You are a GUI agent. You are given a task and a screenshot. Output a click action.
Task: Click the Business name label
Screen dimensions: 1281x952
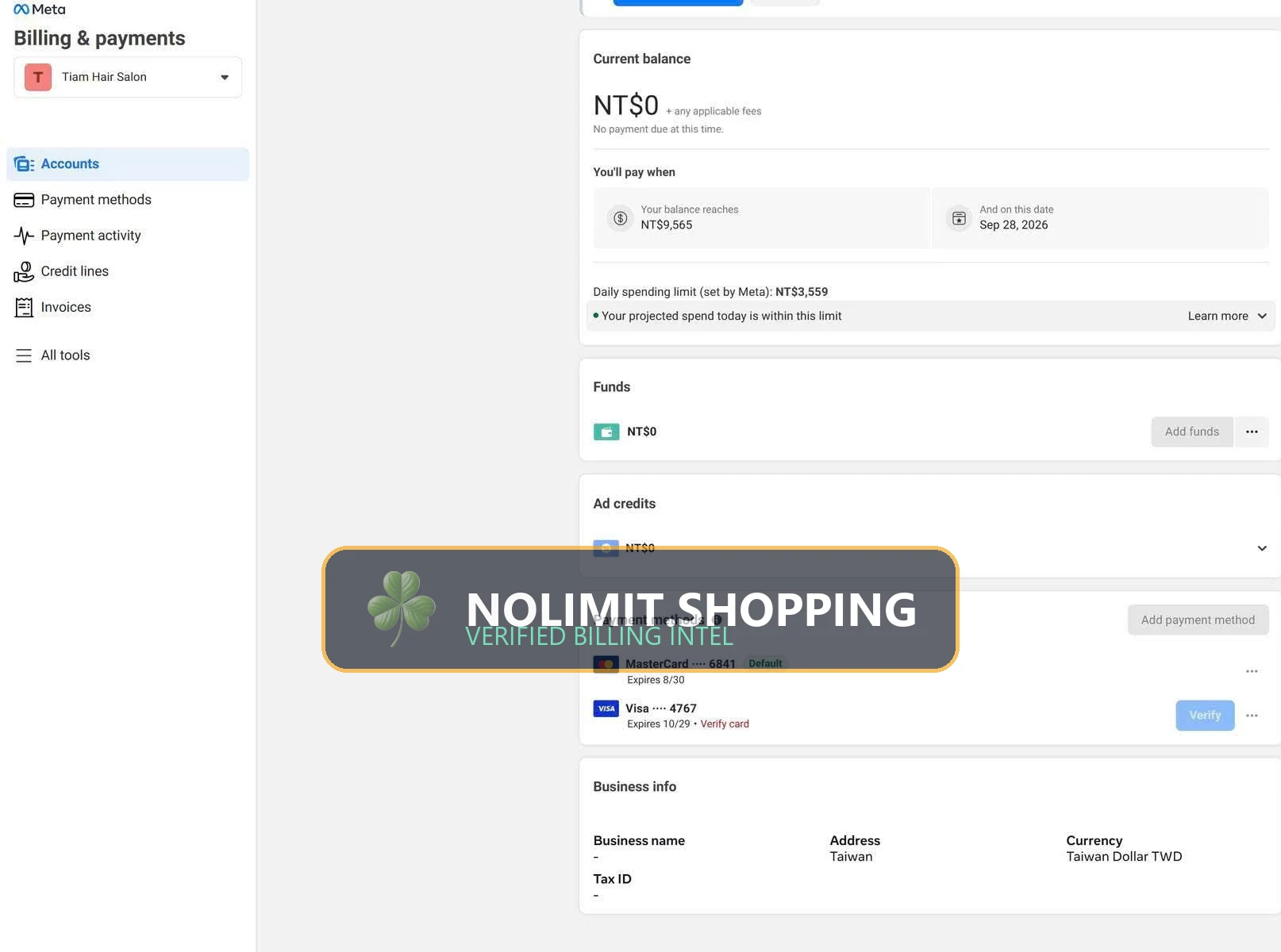(x=639, y=841)
